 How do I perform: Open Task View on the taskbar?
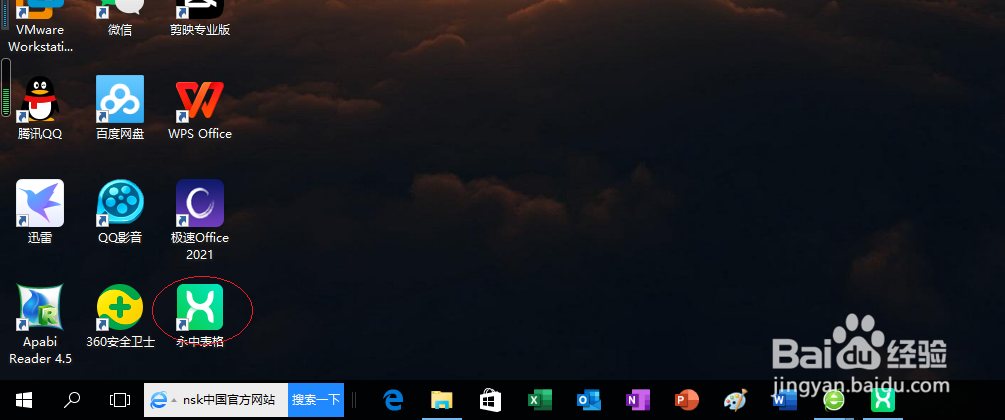tap(120, 401)
